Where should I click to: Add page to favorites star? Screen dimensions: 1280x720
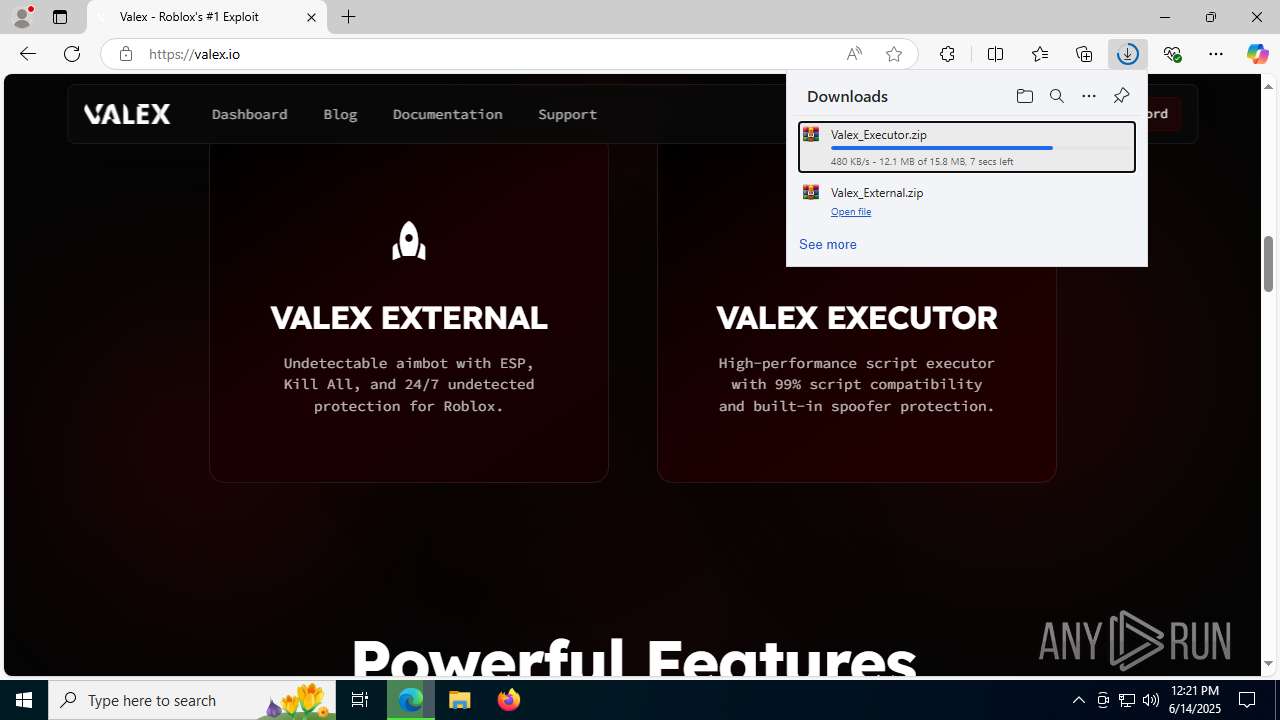click(x=894, y=54)
